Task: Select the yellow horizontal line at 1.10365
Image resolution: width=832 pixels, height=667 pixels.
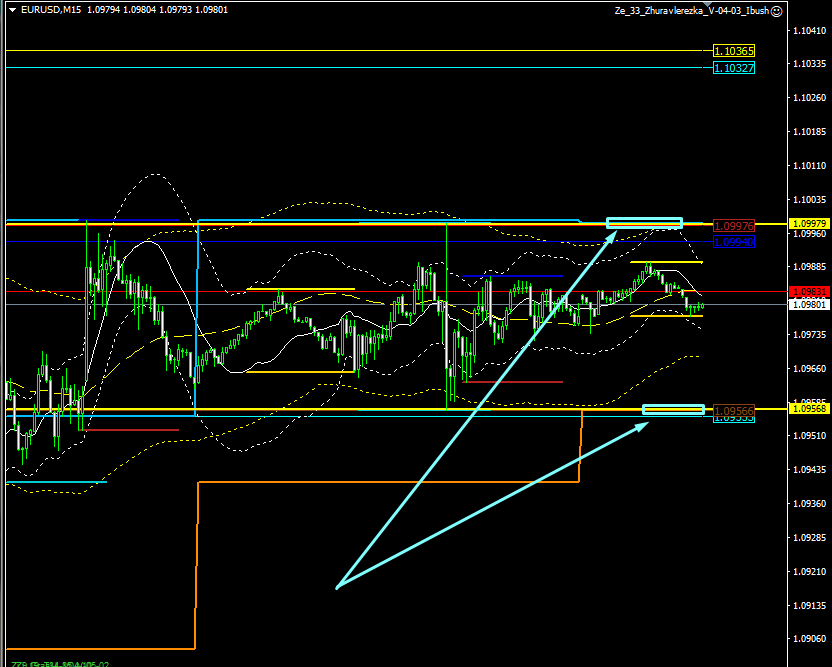Action: tap(358, 50)
